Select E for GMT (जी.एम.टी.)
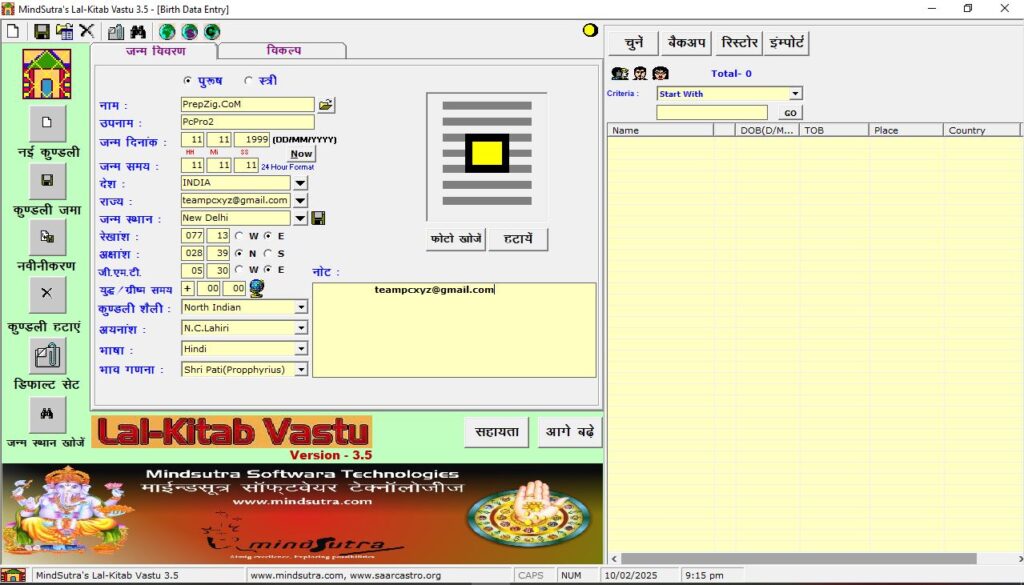The width and height of the screenshot is (1024, 585). coord(268,269)
